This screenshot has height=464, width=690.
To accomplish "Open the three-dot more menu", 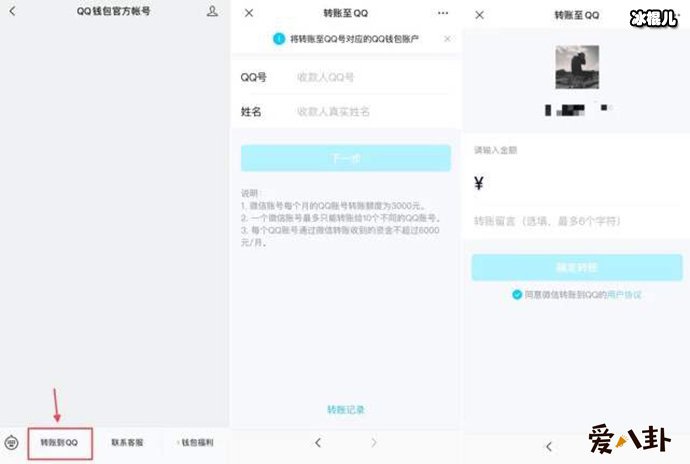I will point(443,13).
